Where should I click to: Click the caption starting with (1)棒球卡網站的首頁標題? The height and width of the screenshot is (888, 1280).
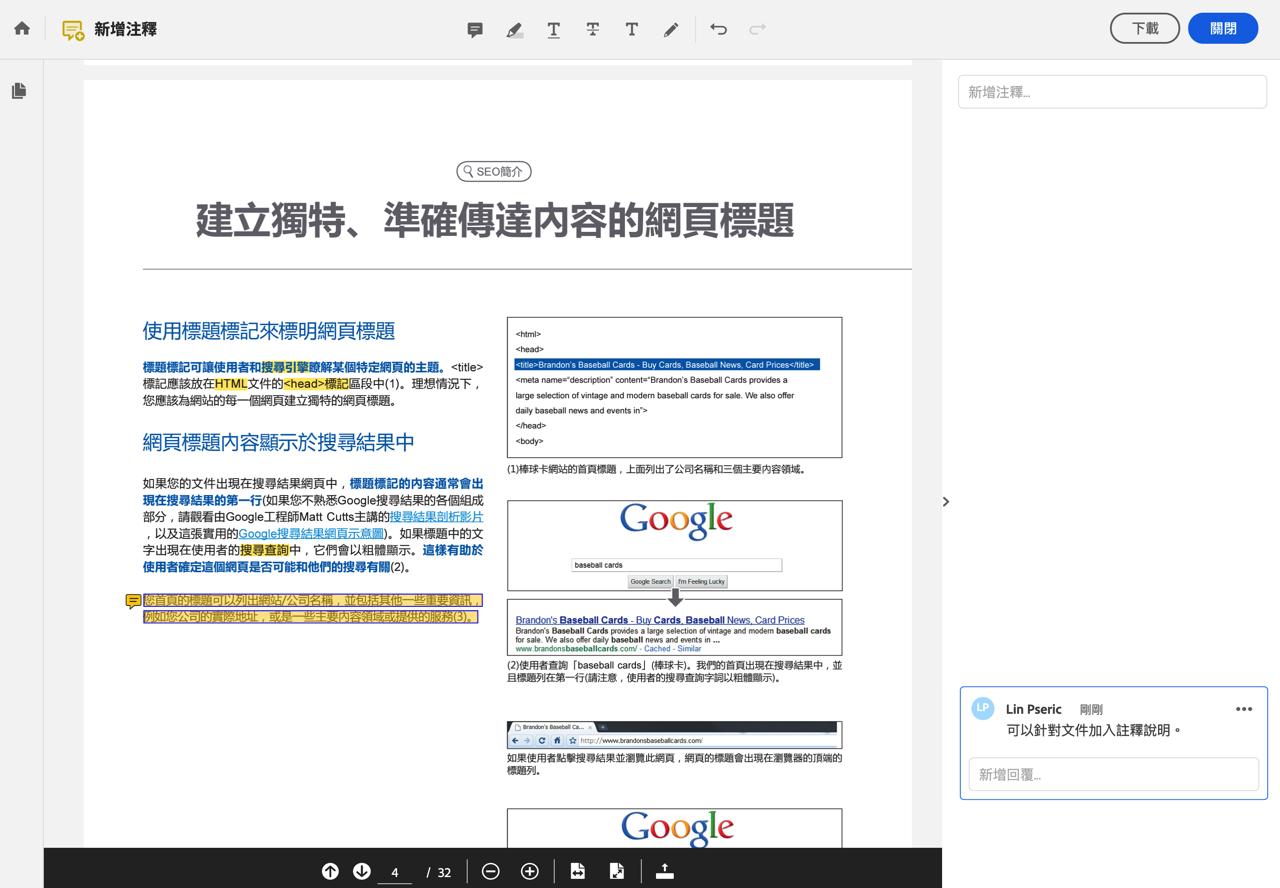pos(656,469)
